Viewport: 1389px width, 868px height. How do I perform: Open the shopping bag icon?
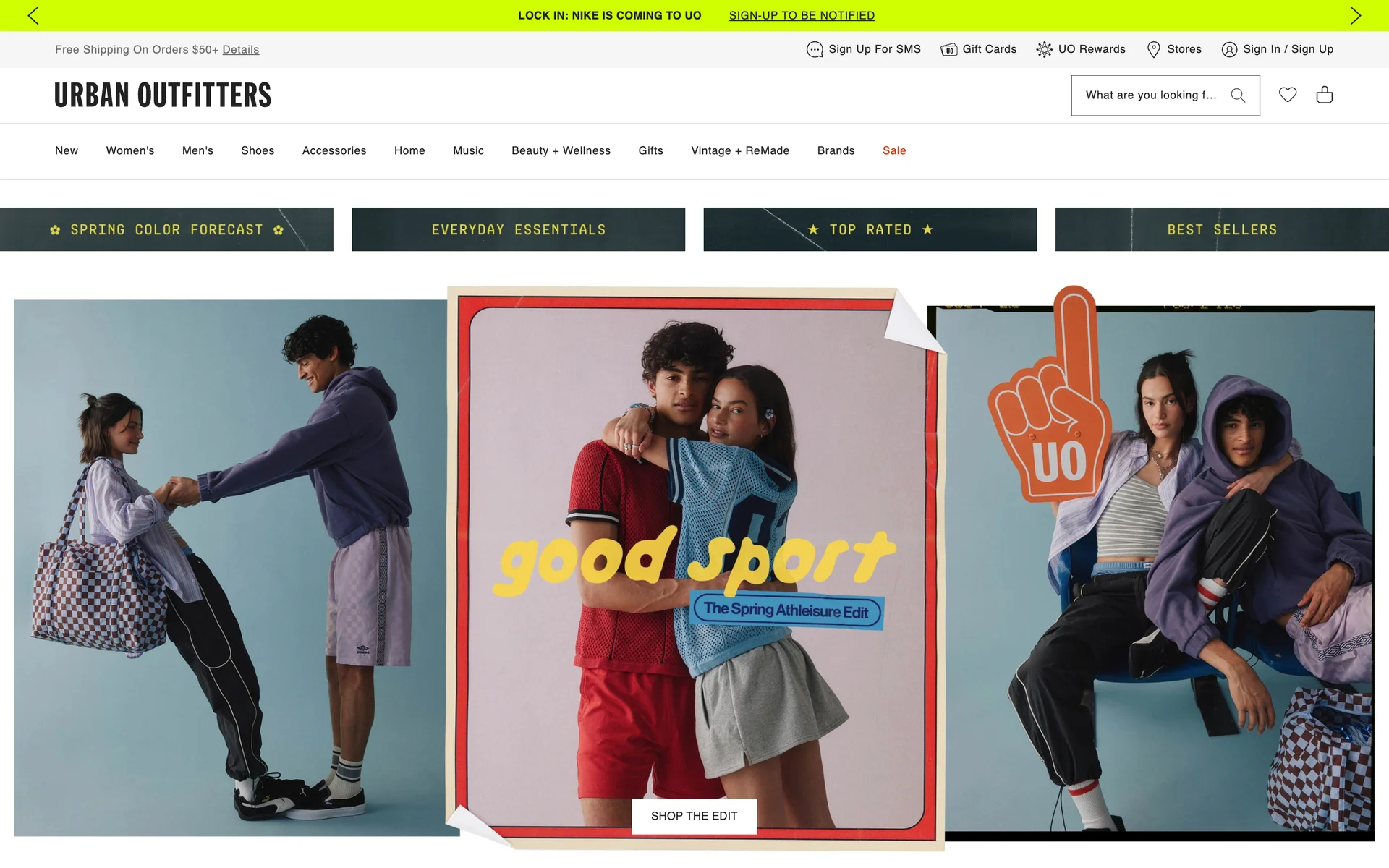[x=1324, y=95]
